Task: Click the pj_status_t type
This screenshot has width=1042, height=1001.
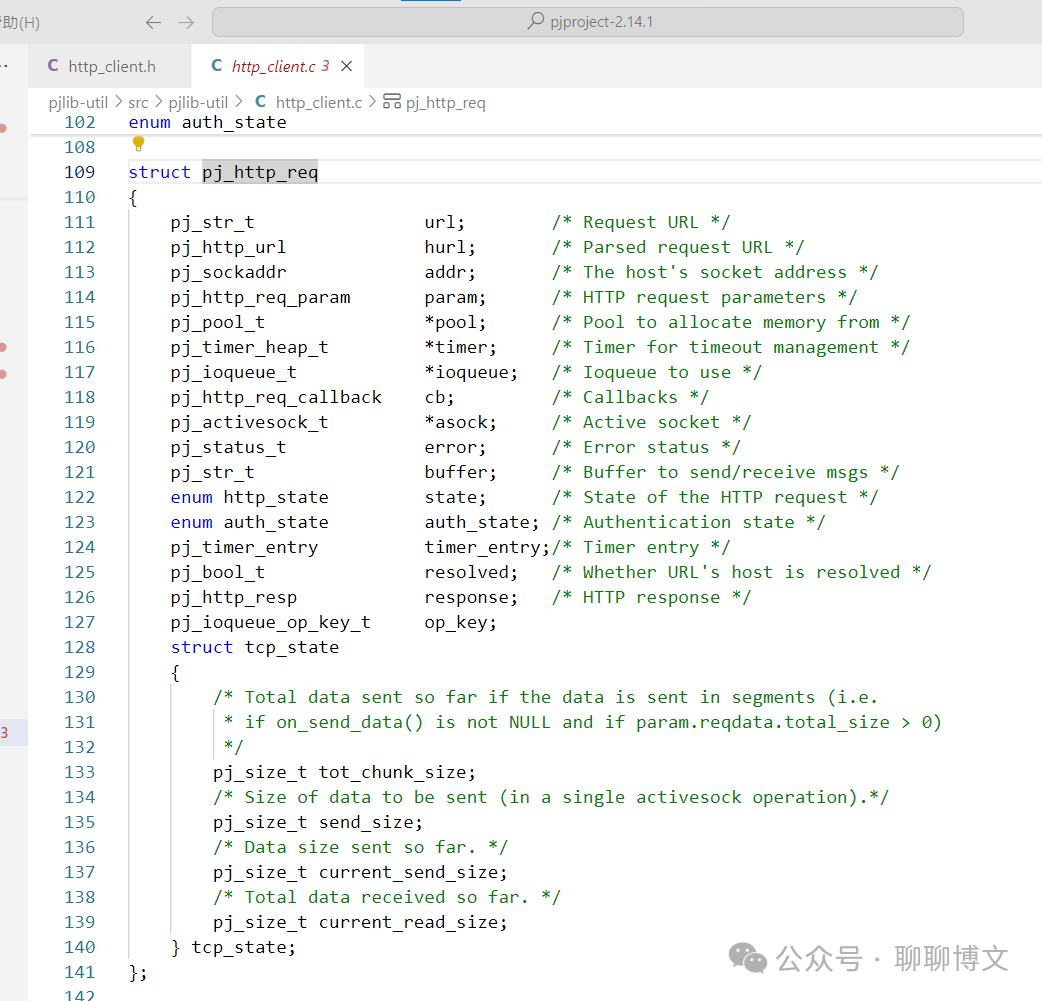Action: (228, 447)
